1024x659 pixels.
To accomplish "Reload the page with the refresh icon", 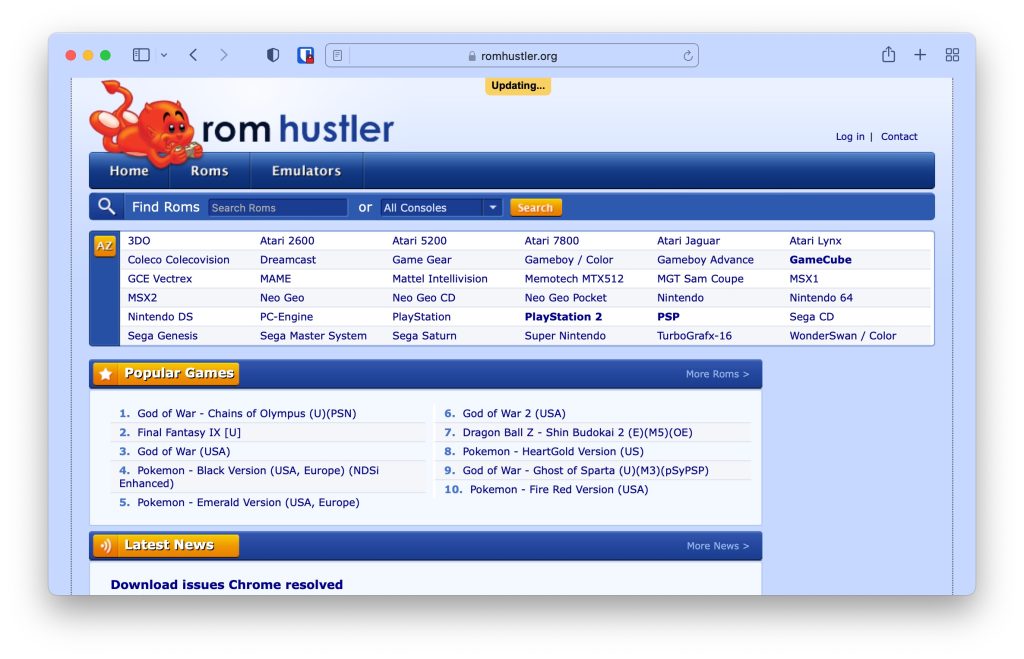I will point(688,56).
